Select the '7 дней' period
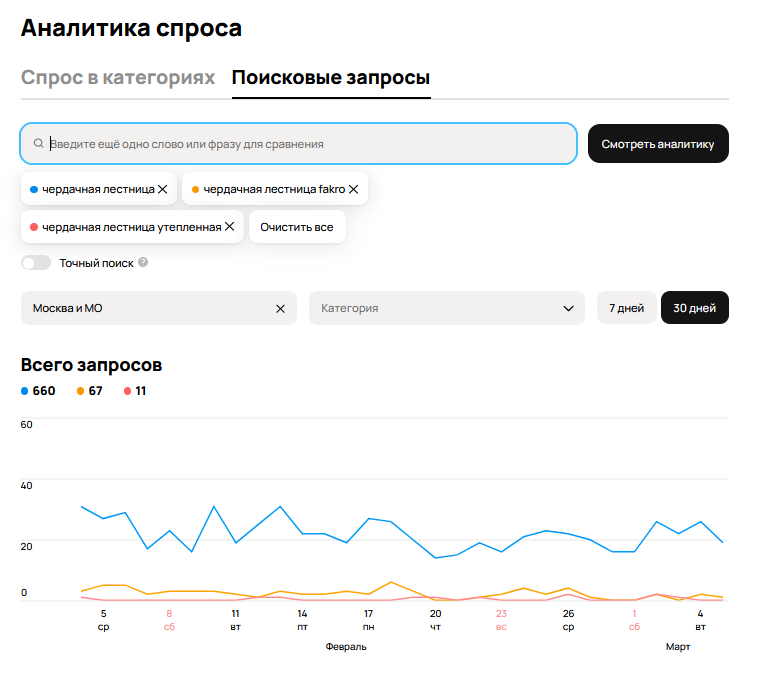The width and height of the screenshot is (763, 683). tap(627, 309)
